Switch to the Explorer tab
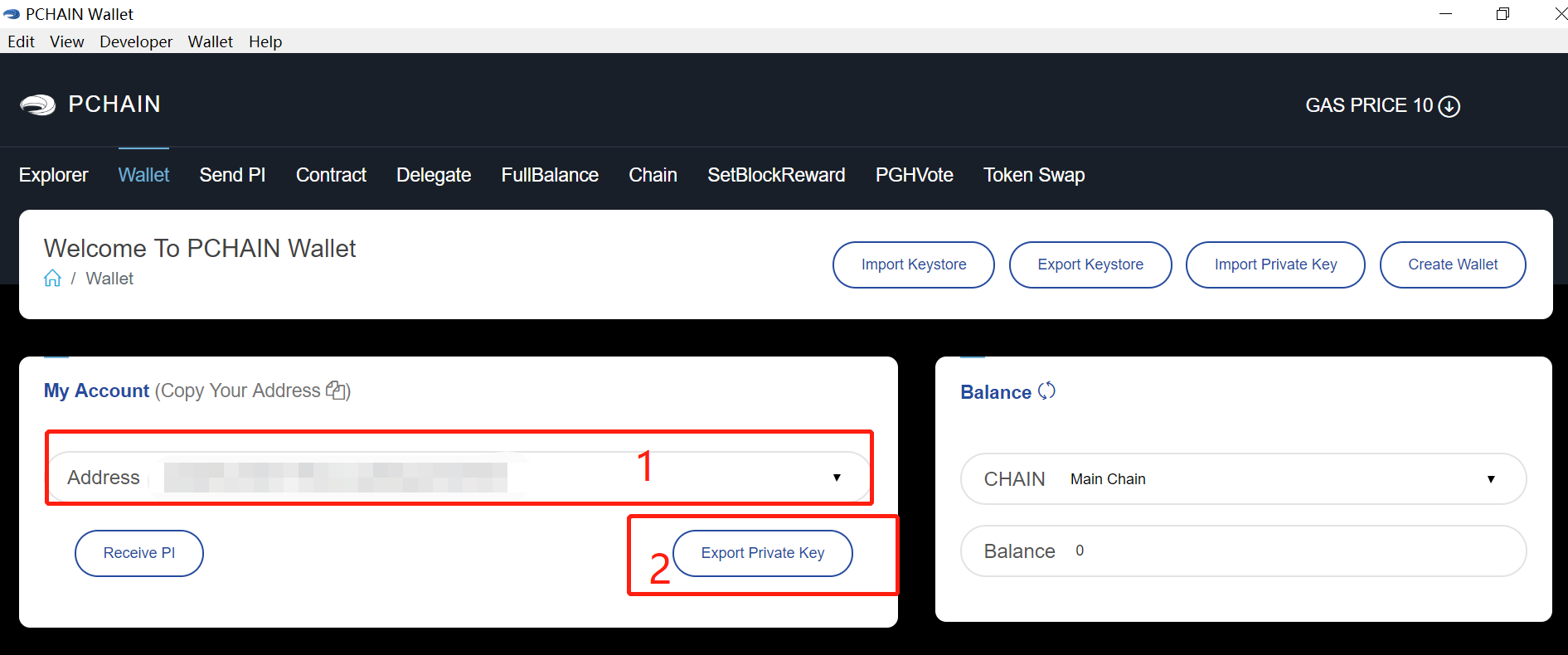Viewport: 1568px width, 655px height. point(54,175)
